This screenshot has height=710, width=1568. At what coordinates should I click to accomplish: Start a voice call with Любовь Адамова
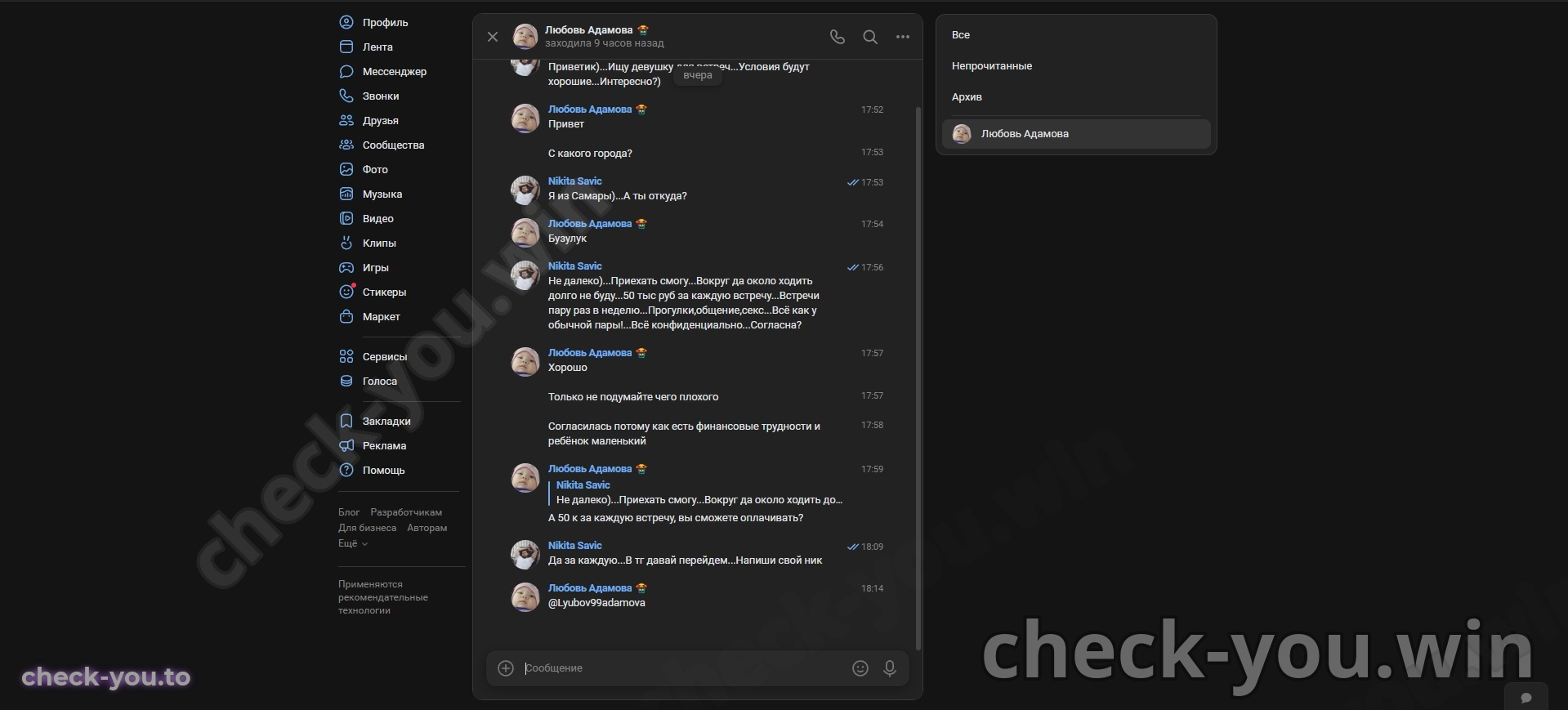pyautogui.click(x=837, y=37)
